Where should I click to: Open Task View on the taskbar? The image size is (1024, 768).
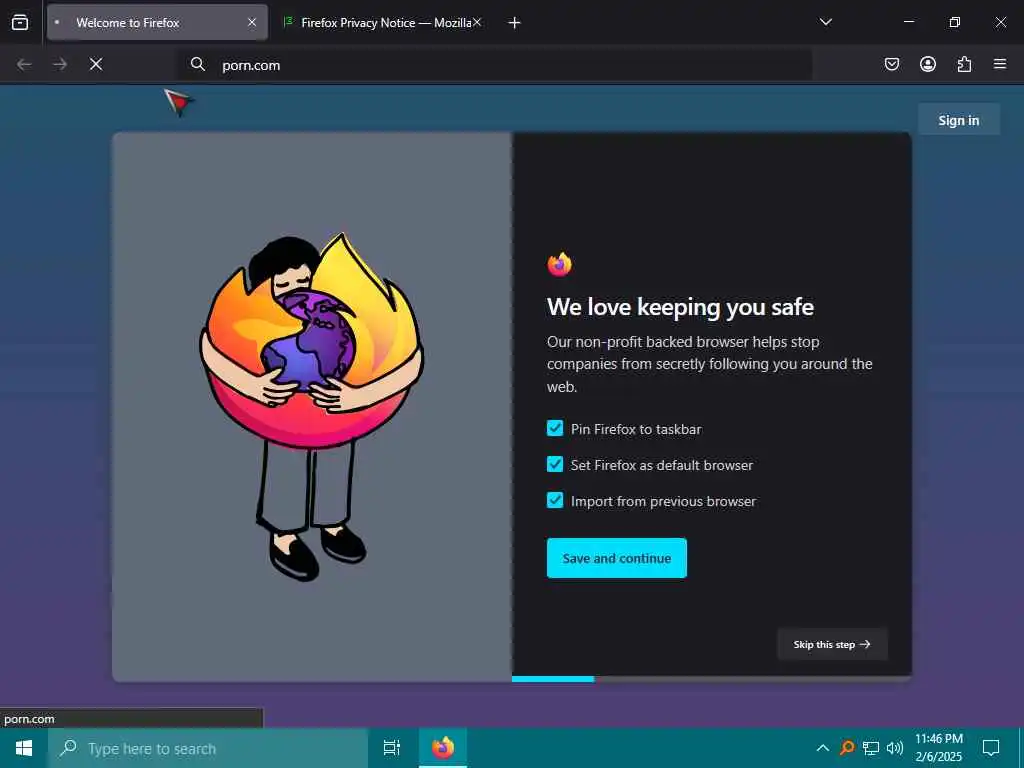pyautogui.click(x=392, y=748)
